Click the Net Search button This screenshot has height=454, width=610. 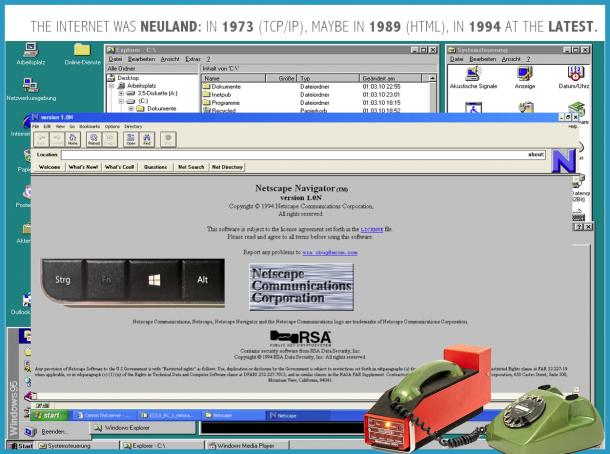tap(192, 167)
